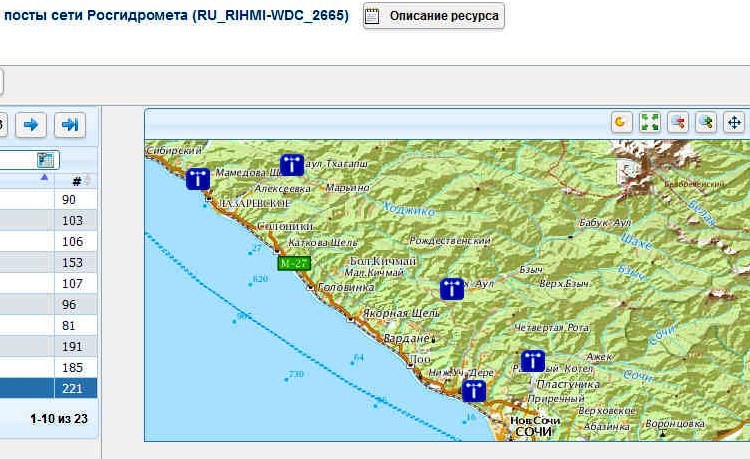Select the zoom in map tool
This screenshot has width=750, height=459.
pyautogui.click(x=706, y=122)
